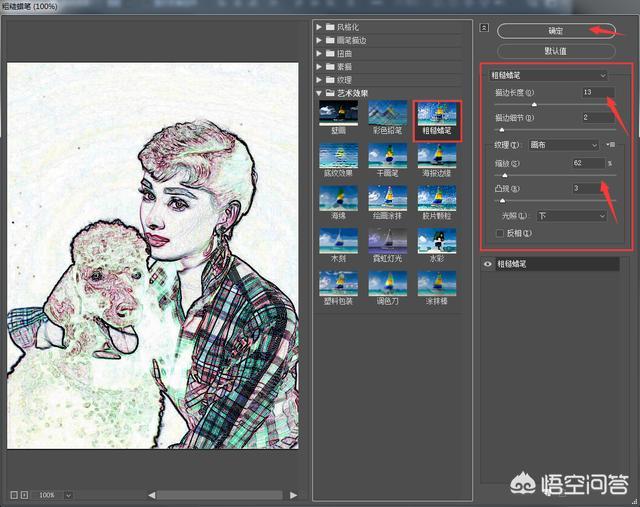Expand the 风格化 filter folder
640x507 pixels.
coord(320,25)
